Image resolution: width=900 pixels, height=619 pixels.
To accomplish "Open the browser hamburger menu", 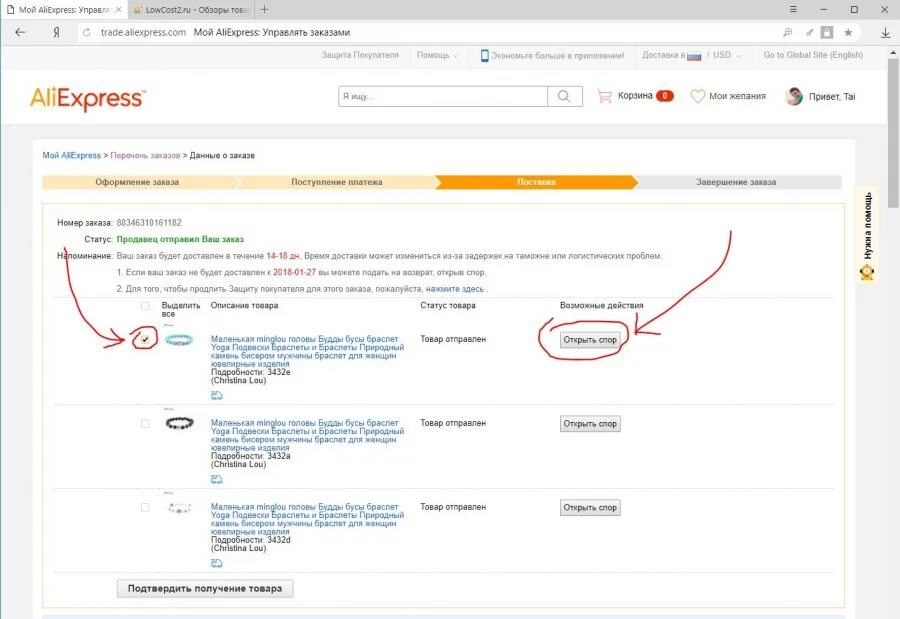I will coord(793,9).
